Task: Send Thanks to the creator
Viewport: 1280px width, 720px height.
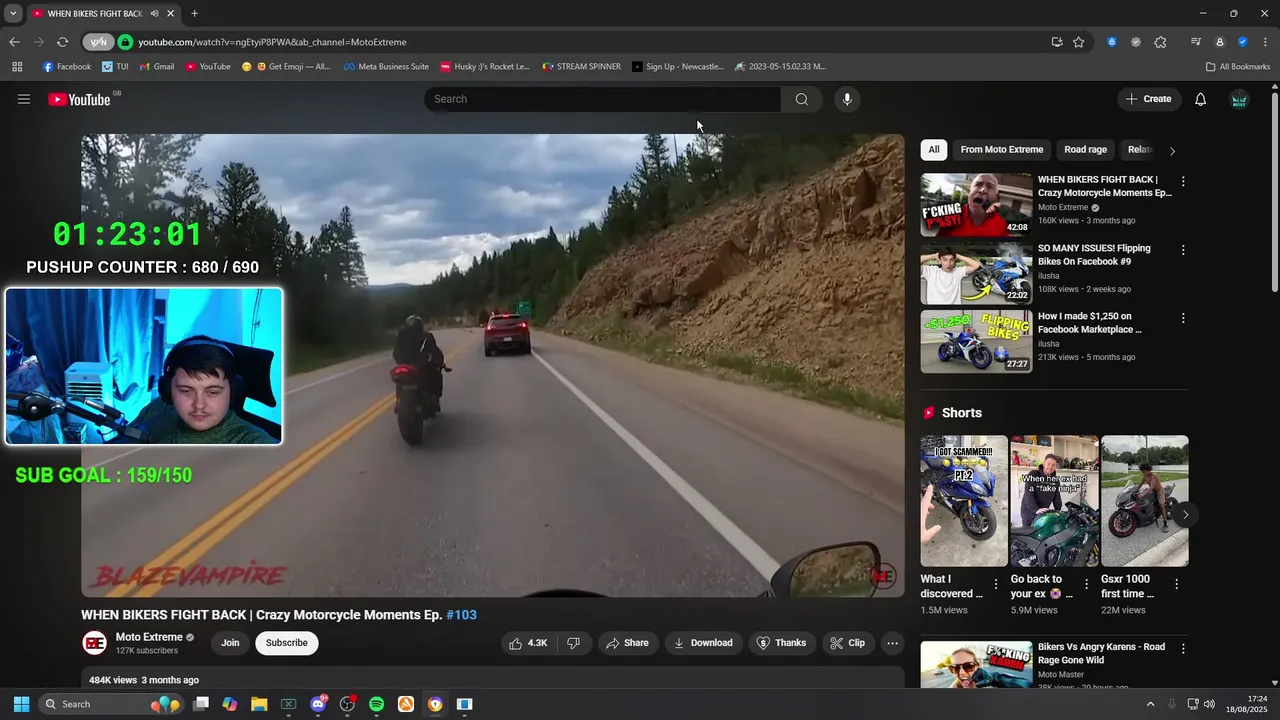Action: (x=781, y=643)
